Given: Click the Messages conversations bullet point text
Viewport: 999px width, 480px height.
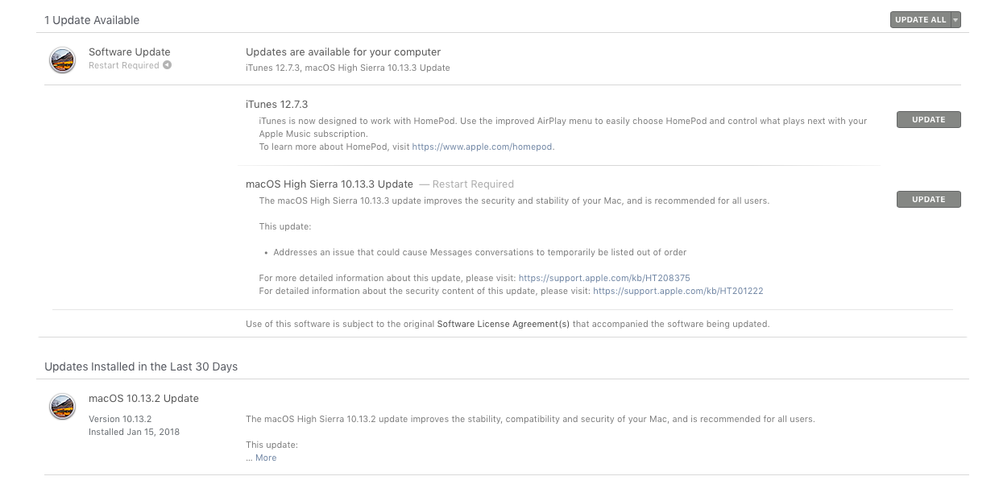Looking at the screenshot, I should pos(480,252).
